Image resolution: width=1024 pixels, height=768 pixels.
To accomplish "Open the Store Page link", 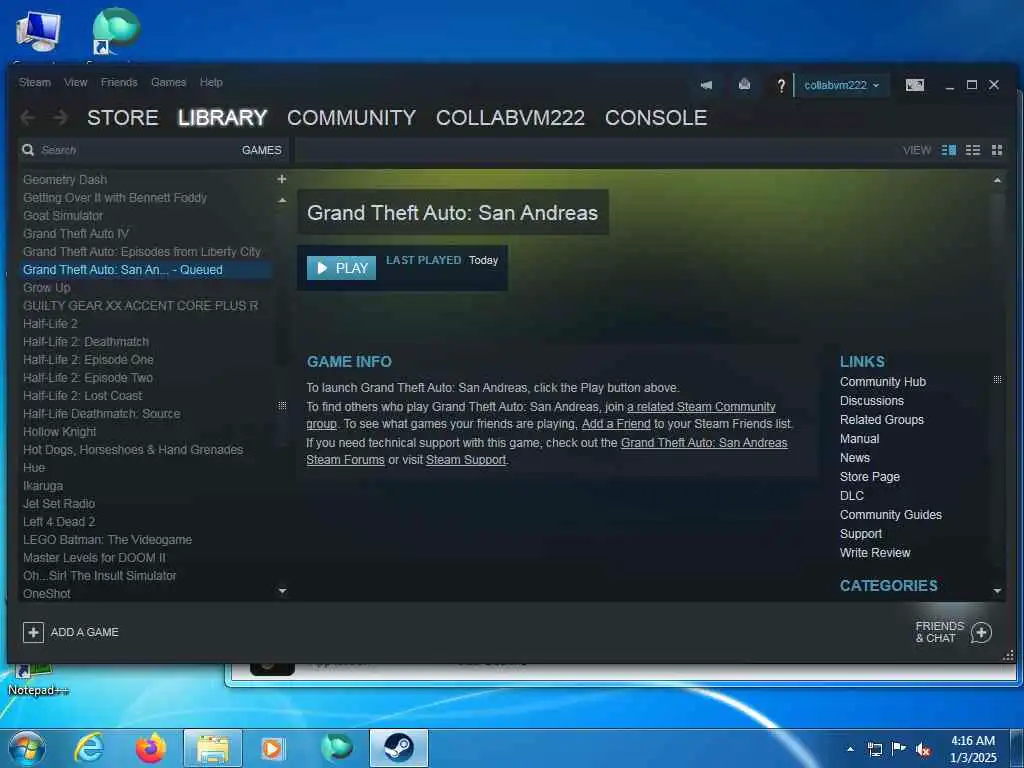I will click(x=870, y=477).
